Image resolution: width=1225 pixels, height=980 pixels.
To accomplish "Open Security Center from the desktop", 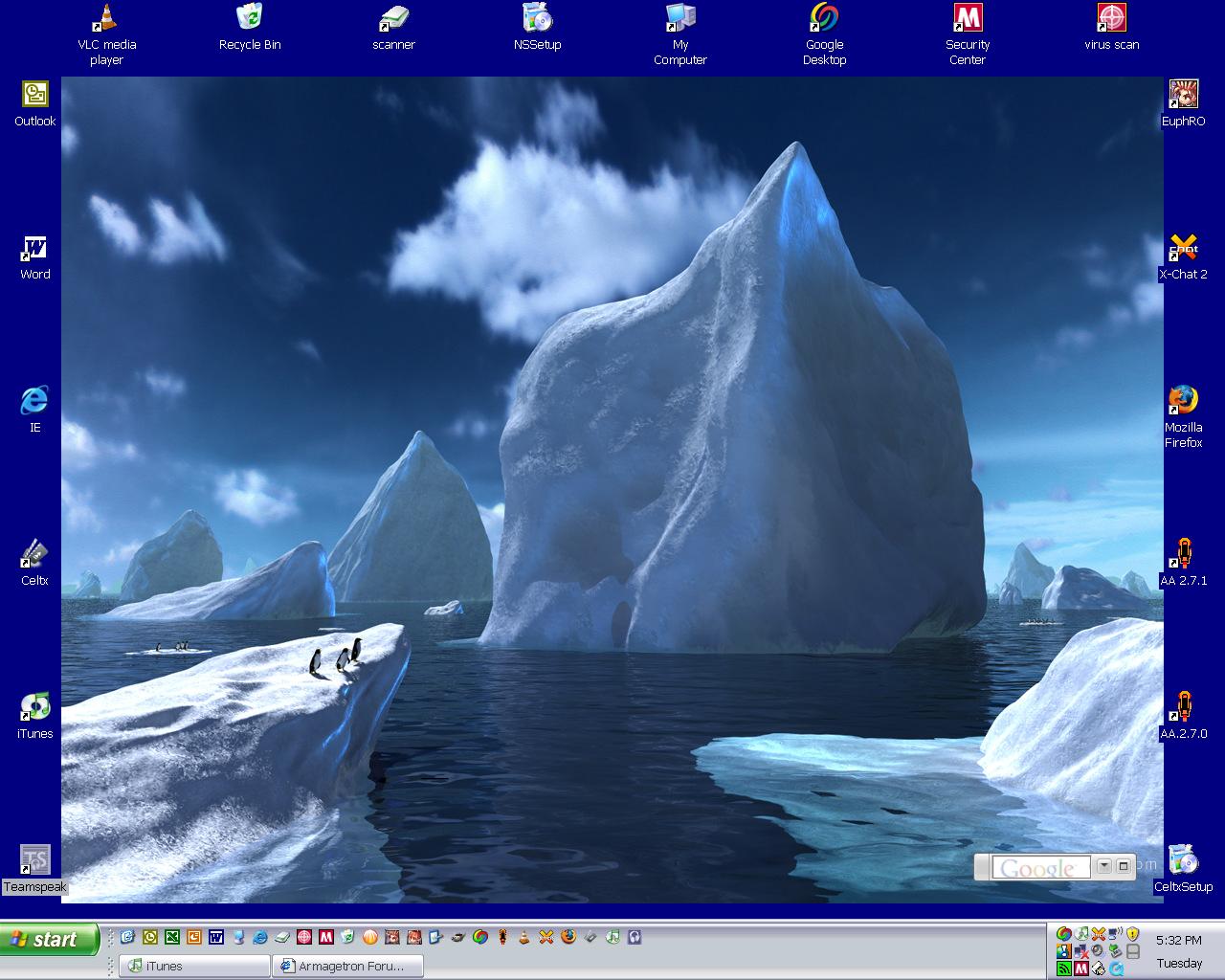I will (968, 19).
